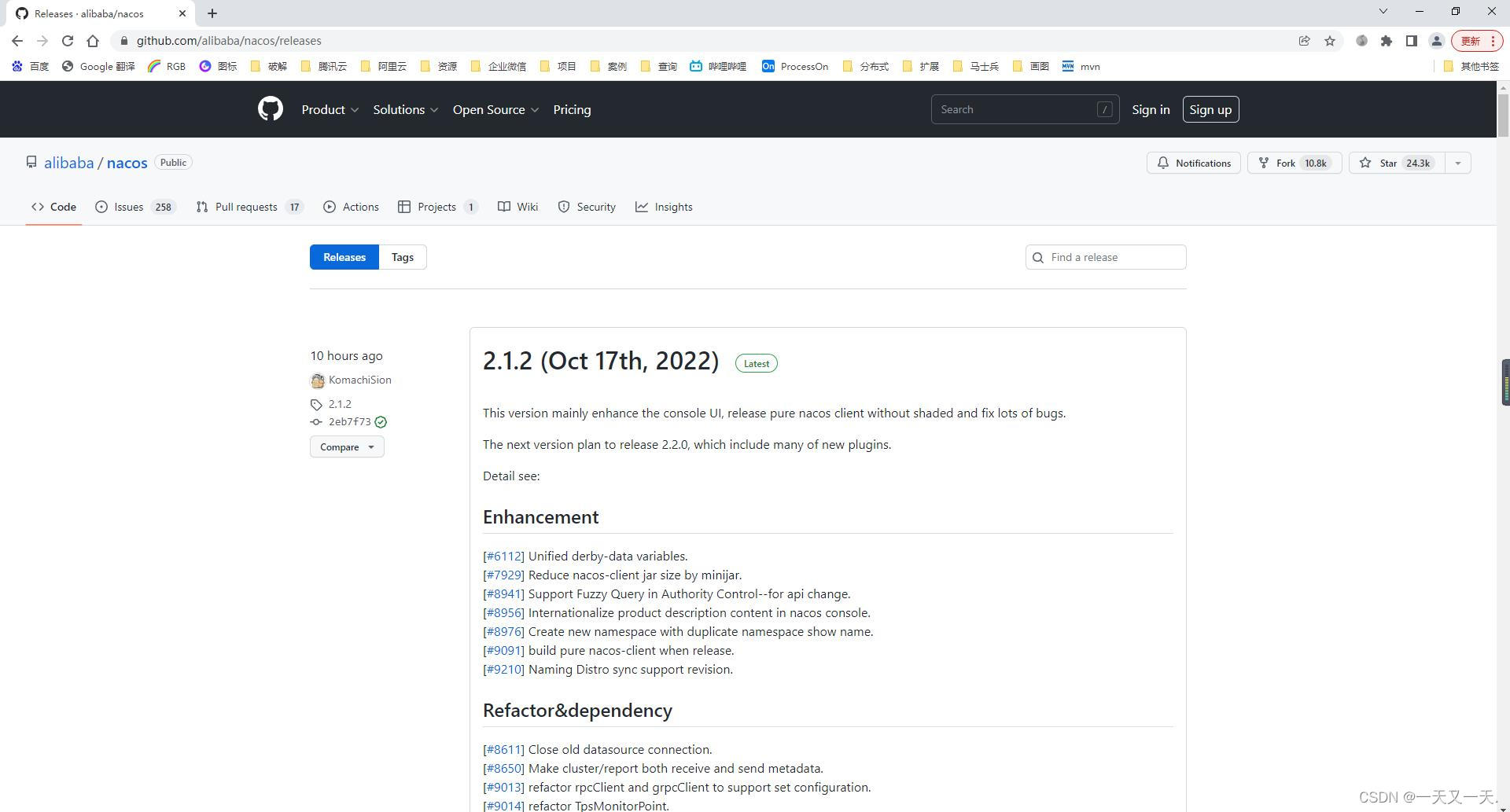
Task: Open the Insights tab
Action: [664, 207]
